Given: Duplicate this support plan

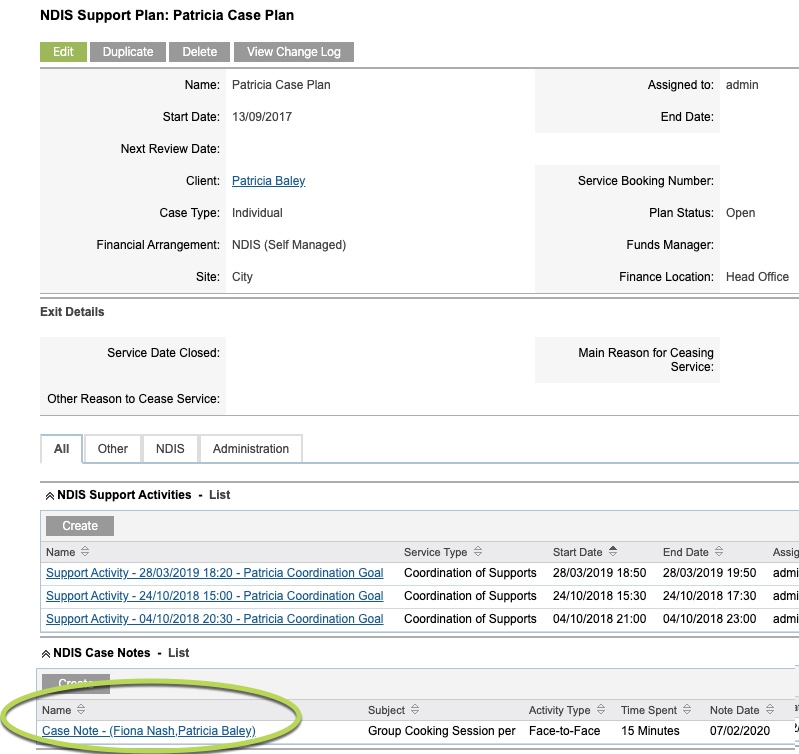Looking at the screenshot, I should tap(128, 52).
